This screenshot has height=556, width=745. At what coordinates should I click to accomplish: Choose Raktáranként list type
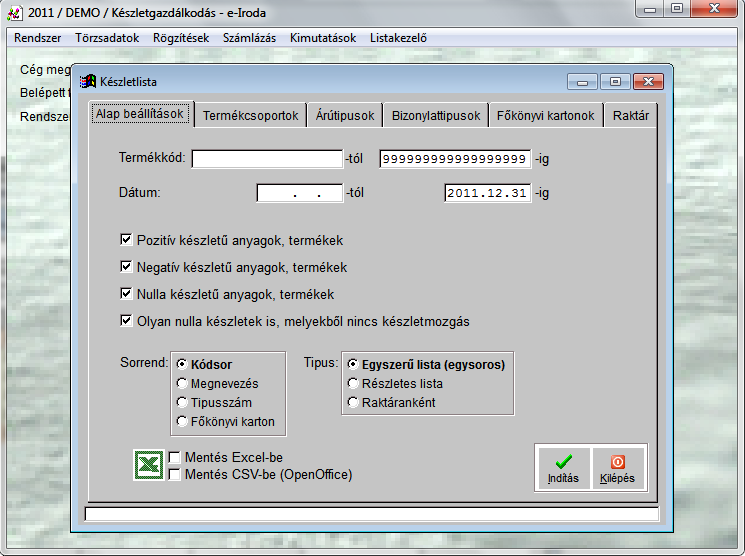coord(352,402)
